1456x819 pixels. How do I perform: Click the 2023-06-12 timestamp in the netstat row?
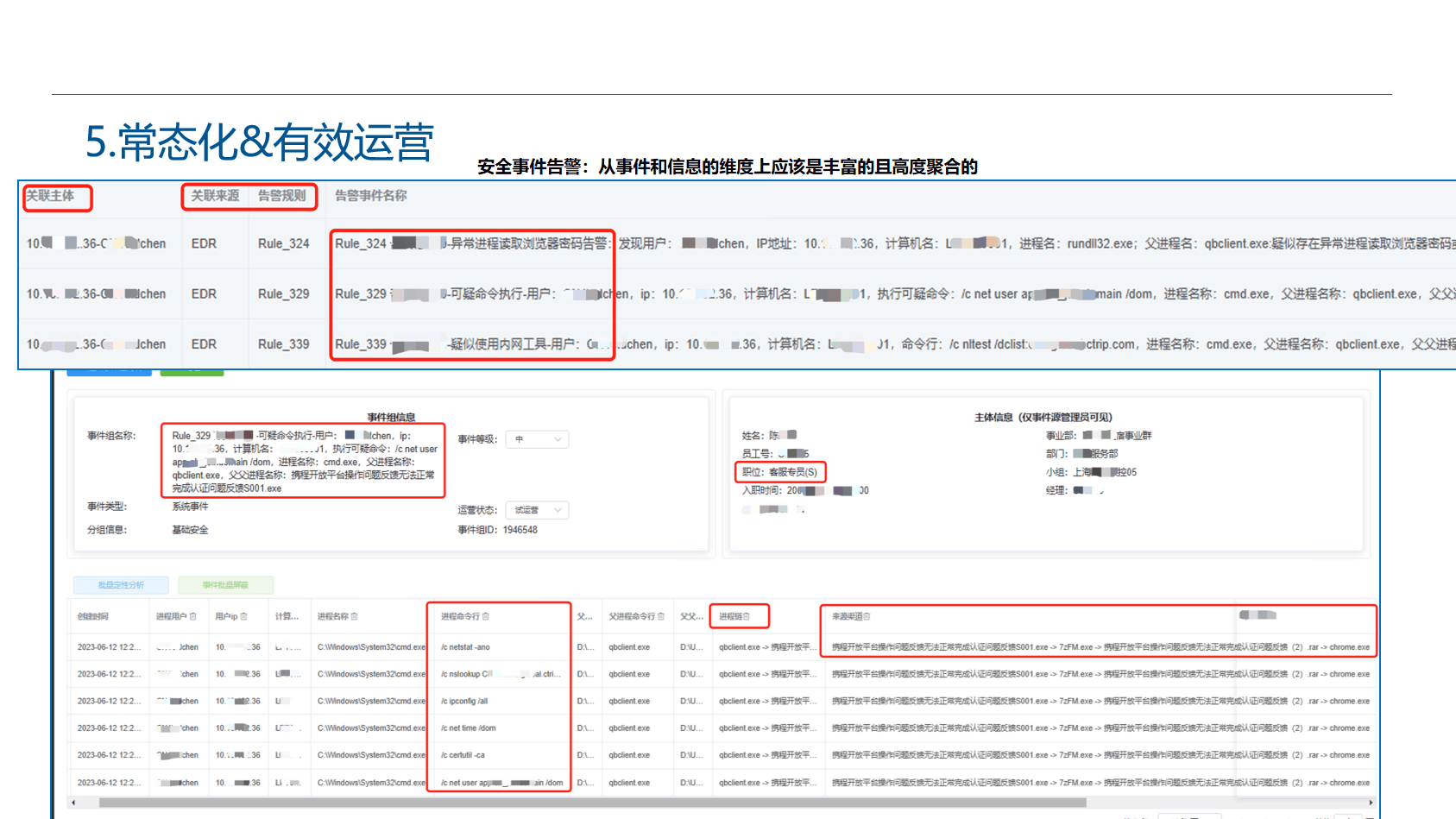click(109, 647)
